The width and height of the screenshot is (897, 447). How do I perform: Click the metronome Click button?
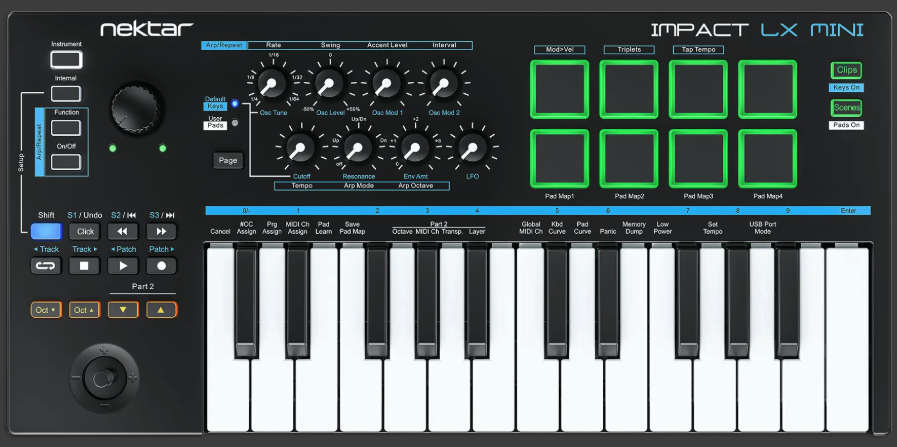[x=84, y=231]
